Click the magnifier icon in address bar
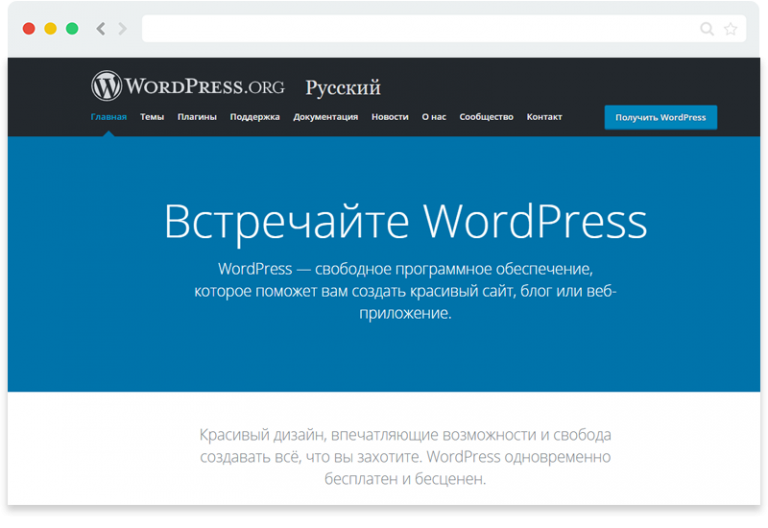Screen dimensions: 768x528 coord(707,29)
